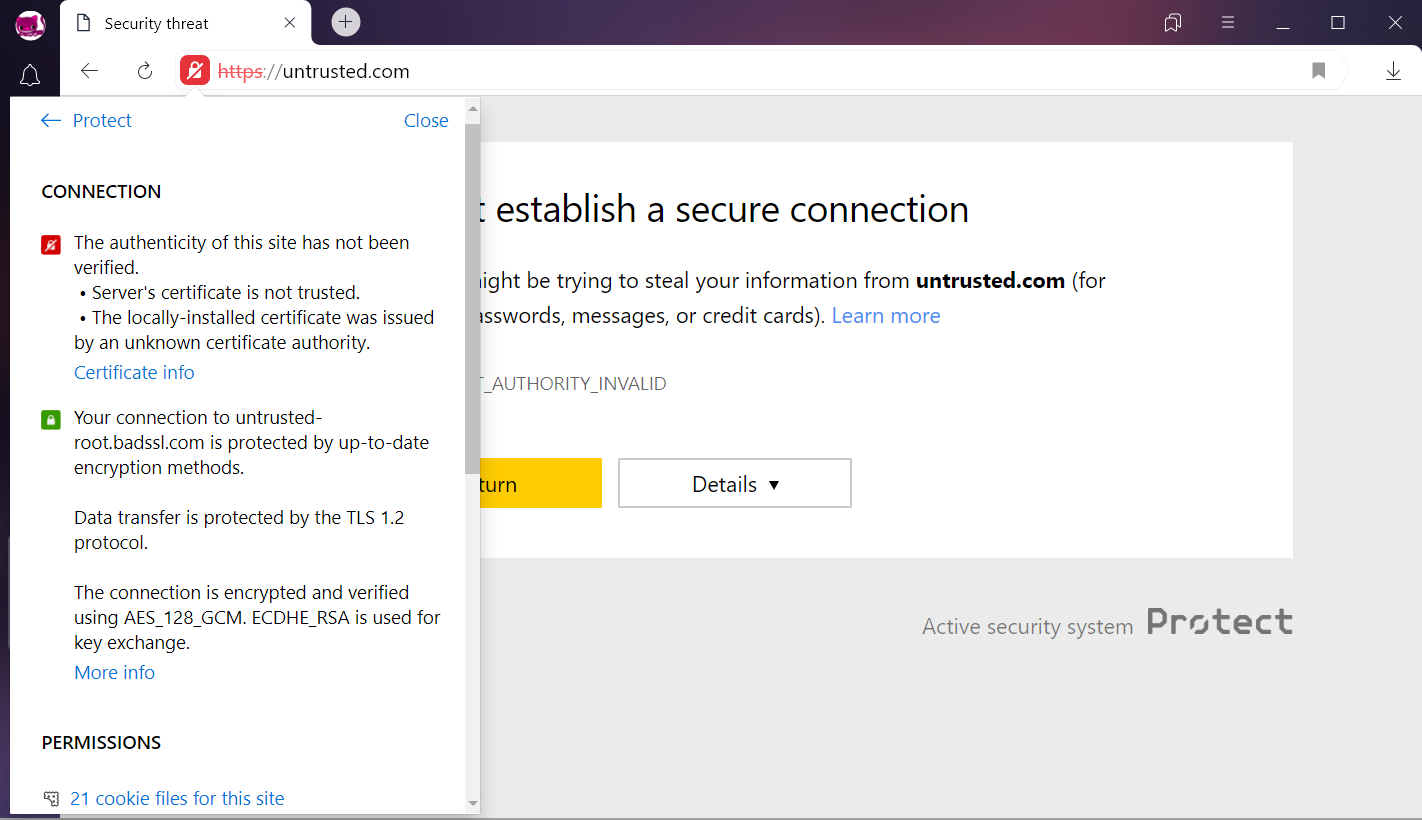Click the green encryption lock icon
Image resolution: width=1422 pixels, height=820 pixels.
pyautogui.click(x=51, y=419)
